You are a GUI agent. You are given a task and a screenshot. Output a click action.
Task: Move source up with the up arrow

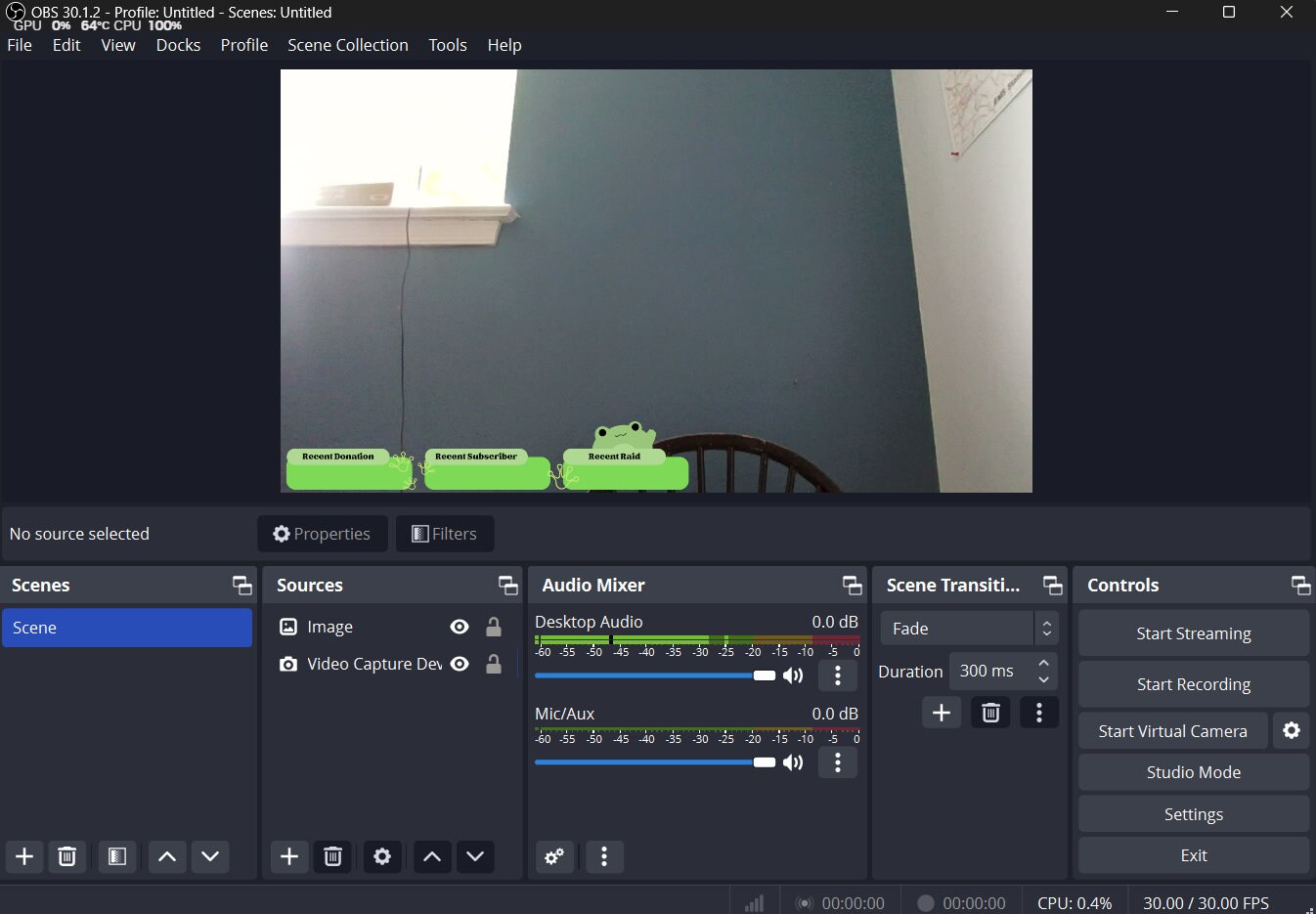point(431,856)
